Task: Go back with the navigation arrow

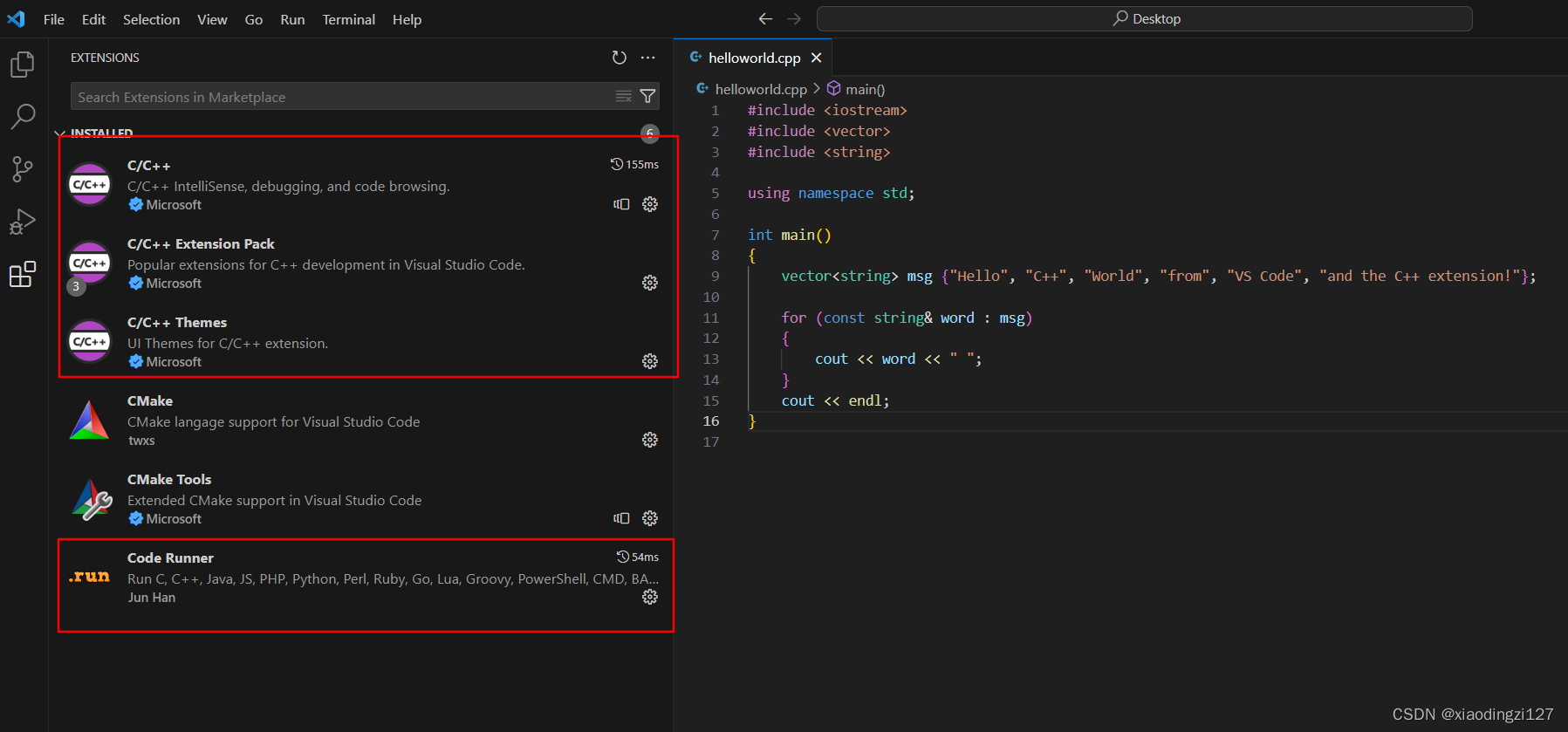Action: 765,18
